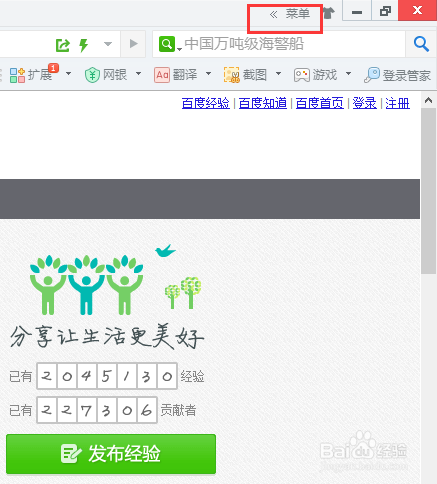The width and height of the screenshot is (437, 484).
Task: Click the 游戏 text label
Action: (x=325, y=75)
